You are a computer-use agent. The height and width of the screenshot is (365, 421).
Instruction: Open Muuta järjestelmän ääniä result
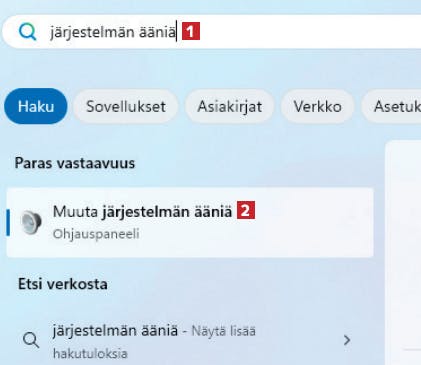[190, 222]
